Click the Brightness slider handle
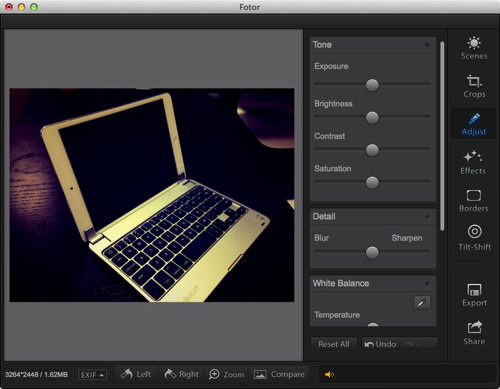The height and width of the screenshot is (389, 500). click(372, 117)
